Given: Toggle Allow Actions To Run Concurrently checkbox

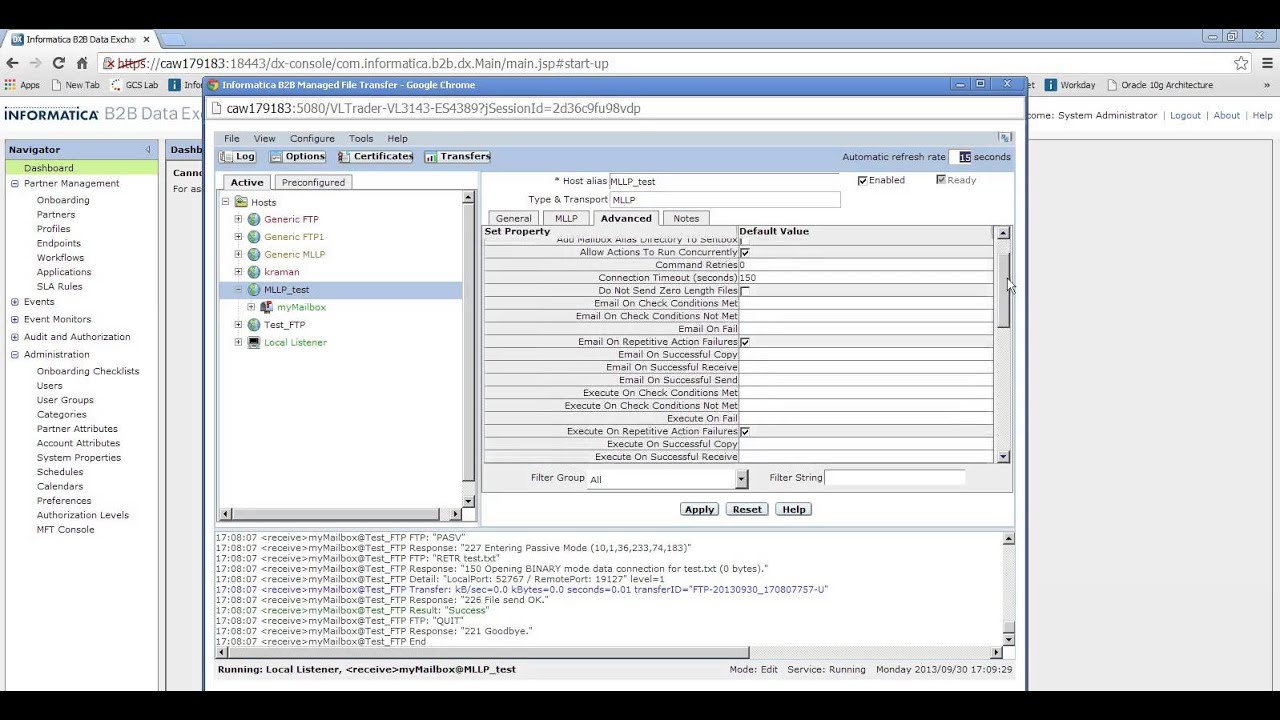Looking at the screenshot, I should point(745,253).
